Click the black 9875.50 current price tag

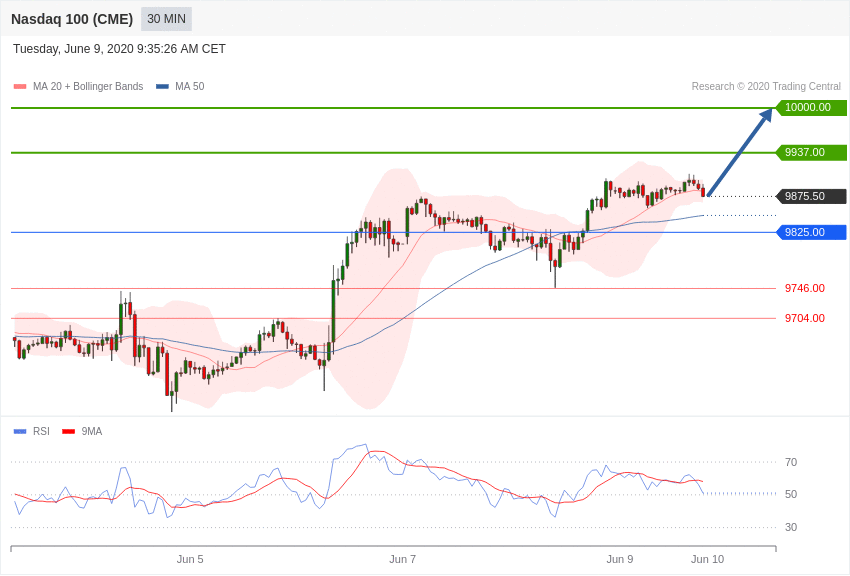tap(810, 196)
